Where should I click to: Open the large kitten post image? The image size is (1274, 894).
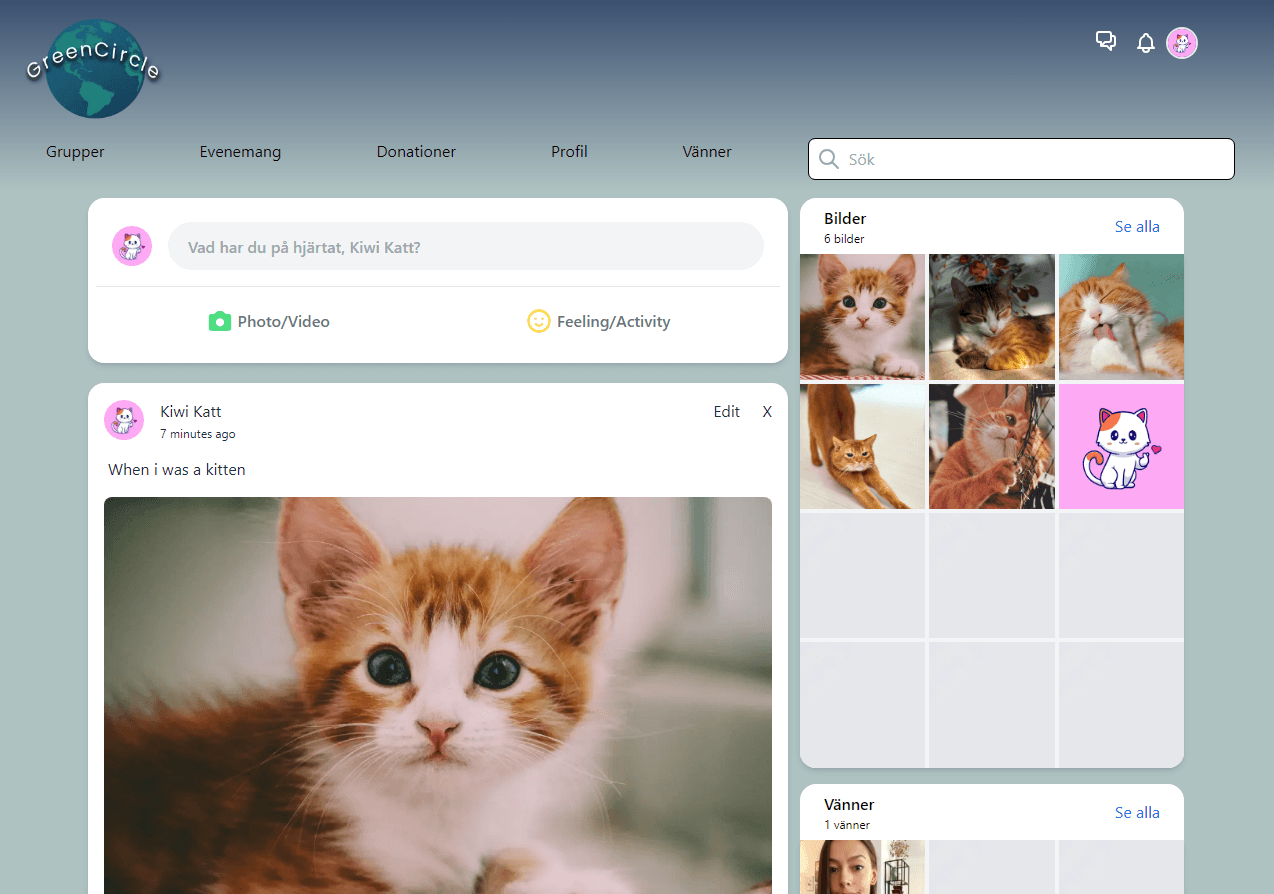(x=438, y=695)
